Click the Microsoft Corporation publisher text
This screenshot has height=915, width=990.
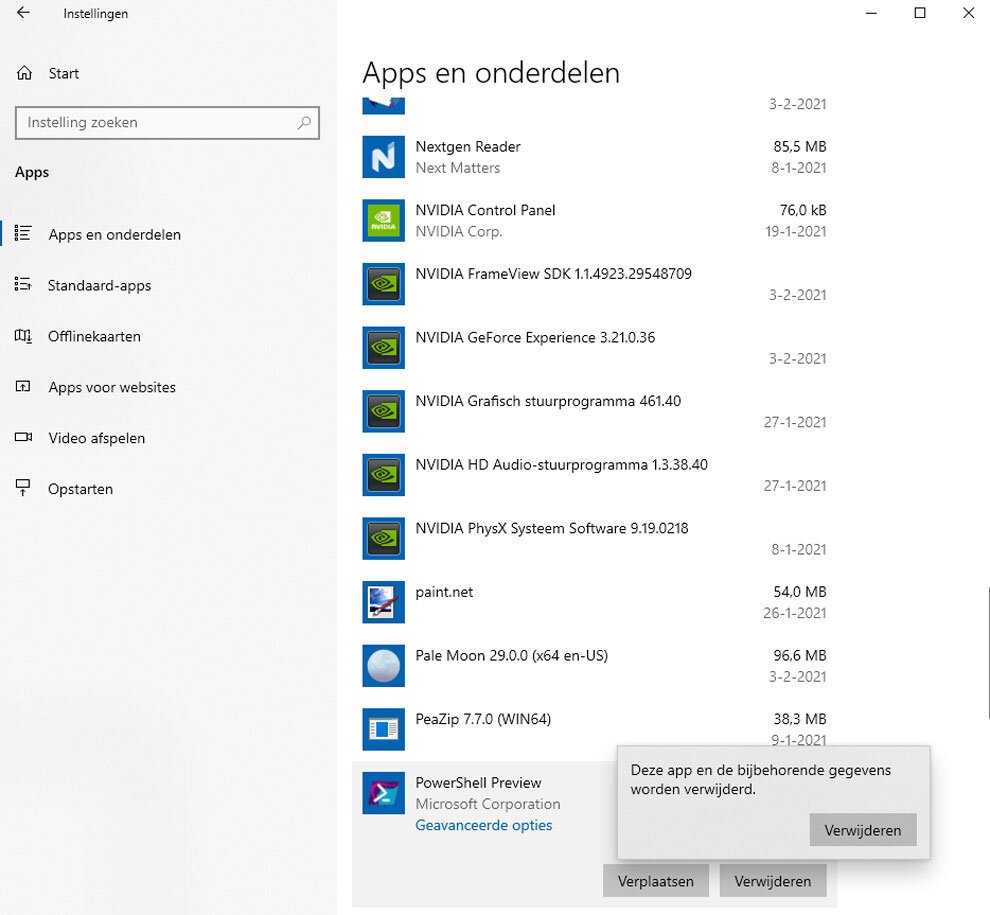pyautogui.click(x=488, y=804)
